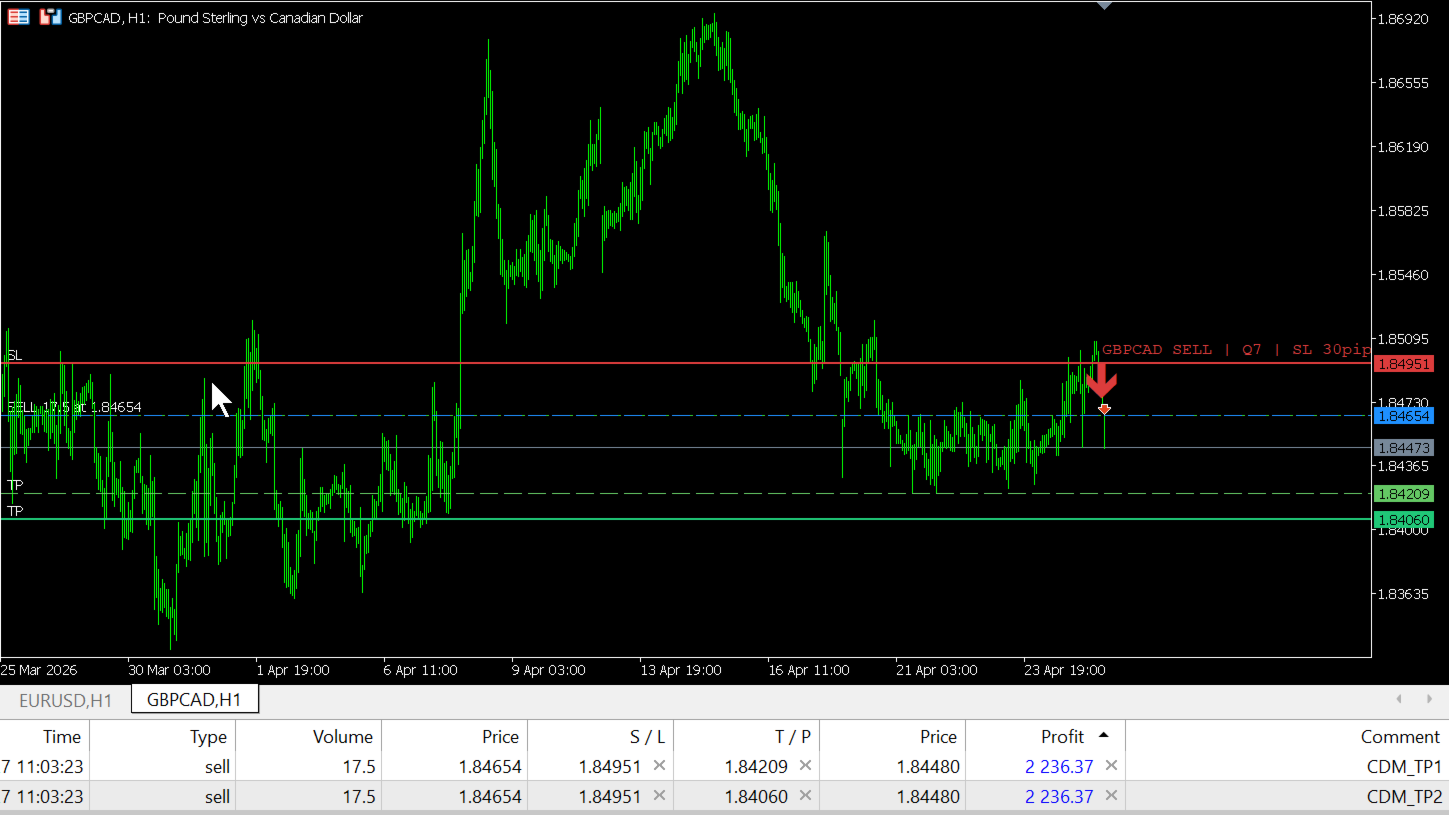Viewport: 1449px width, 815px height.
Task: Click the "30 Mar 03:00" time axis label
Action: coord(169,670)
